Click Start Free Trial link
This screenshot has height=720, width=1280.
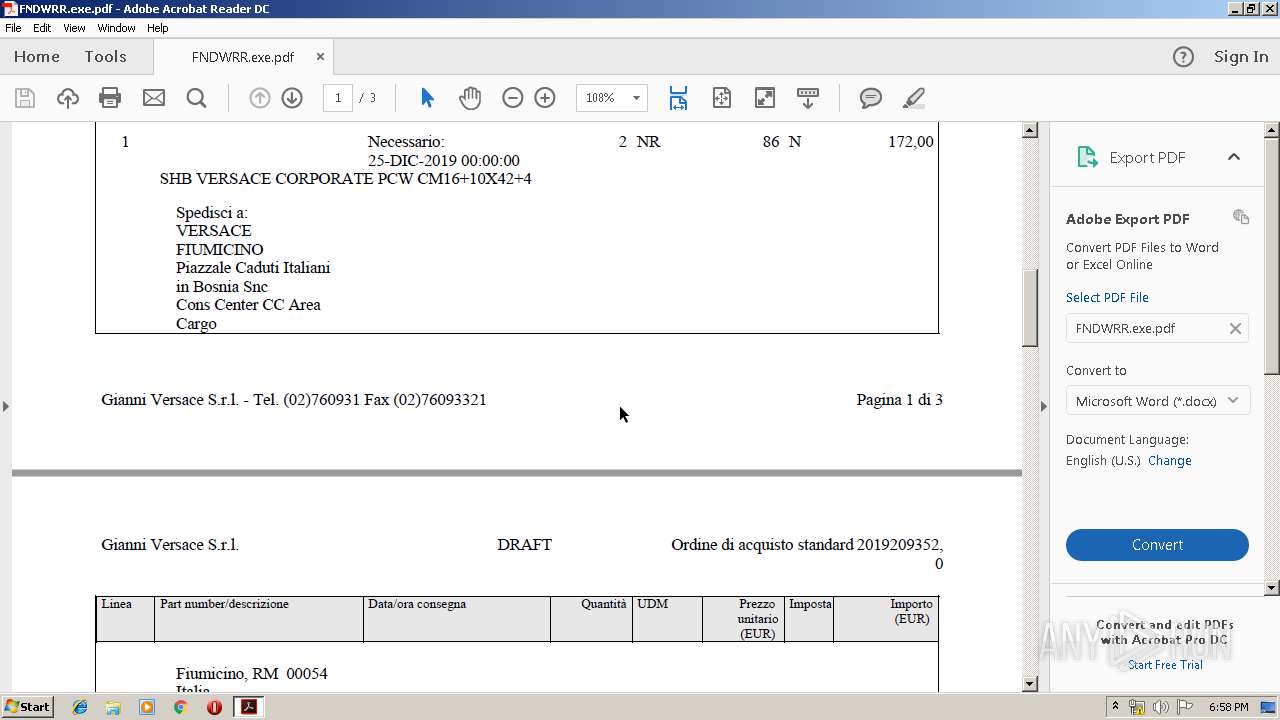(1165, 665)
